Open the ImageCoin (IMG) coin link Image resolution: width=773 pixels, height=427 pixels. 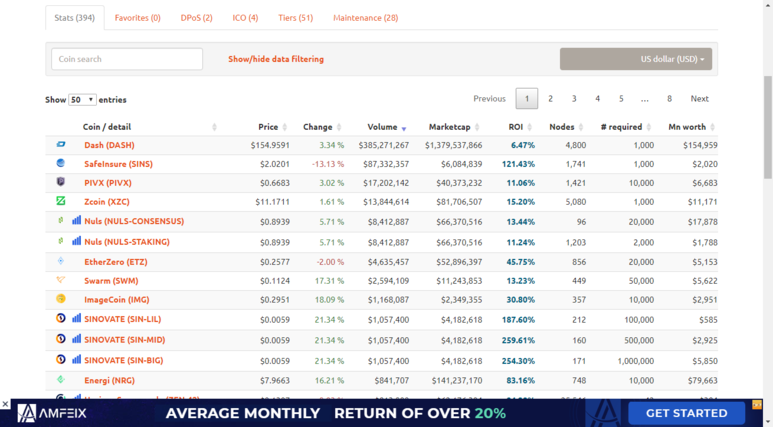tap(116, 299)
